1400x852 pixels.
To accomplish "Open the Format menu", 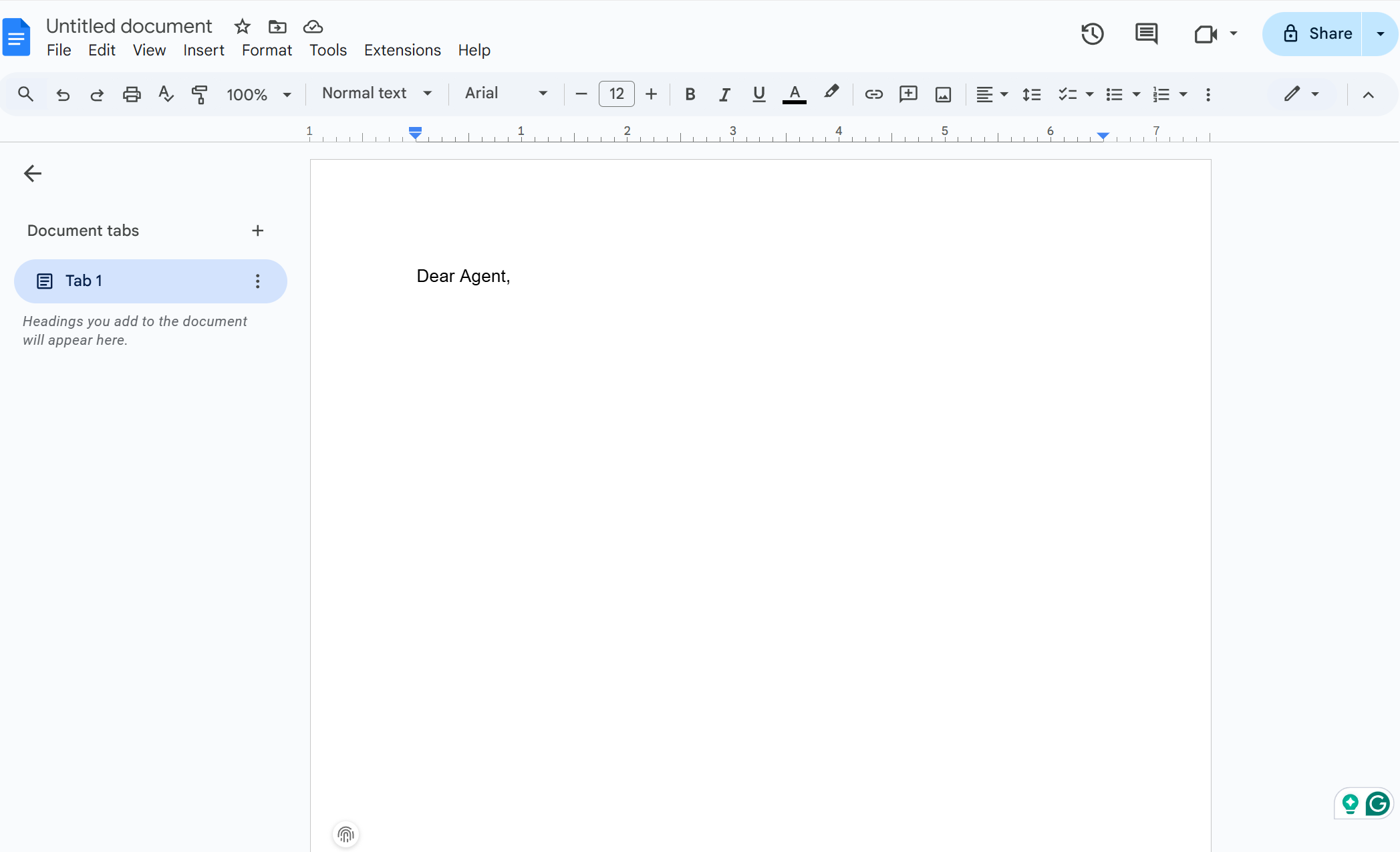I will pos(266,50).
